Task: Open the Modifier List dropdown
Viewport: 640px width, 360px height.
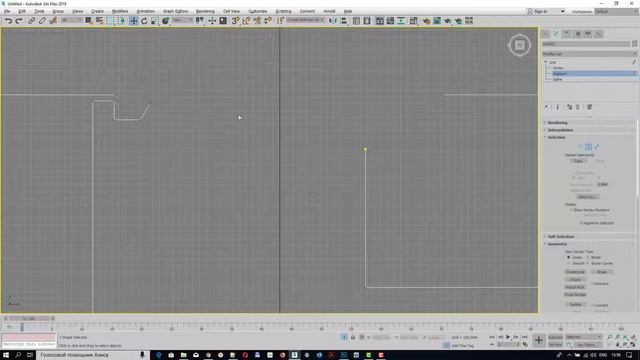Action: 589,53
